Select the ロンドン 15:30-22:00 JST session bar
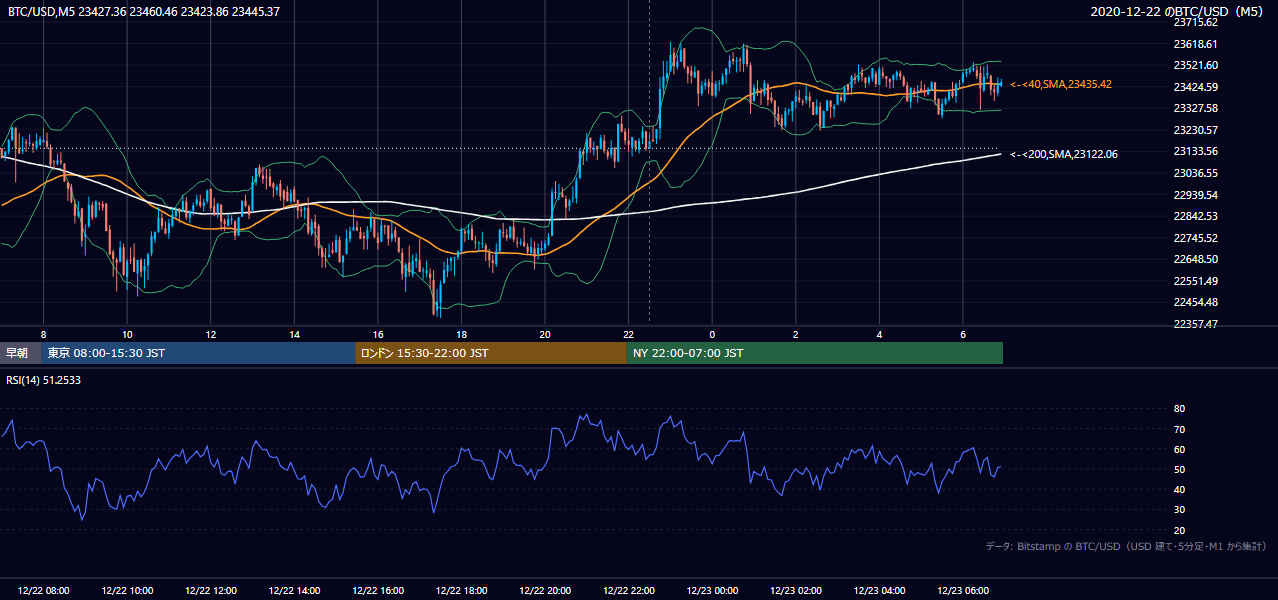 tap(491, 353)
